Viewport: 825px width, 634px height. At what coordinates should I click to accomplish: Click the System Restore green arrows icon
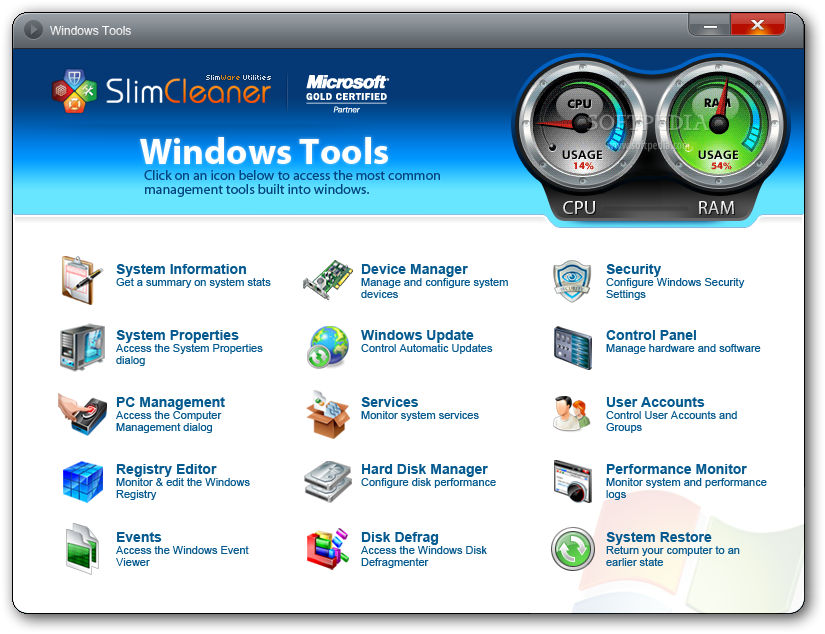click(572, 549)
